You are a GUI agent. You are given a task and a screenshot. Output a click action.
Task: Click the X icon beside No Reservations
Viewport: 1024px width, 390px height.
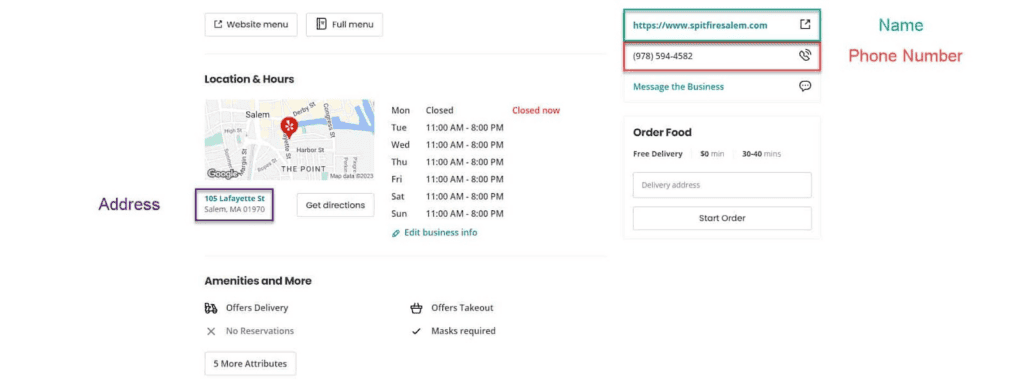click(211, 331)
